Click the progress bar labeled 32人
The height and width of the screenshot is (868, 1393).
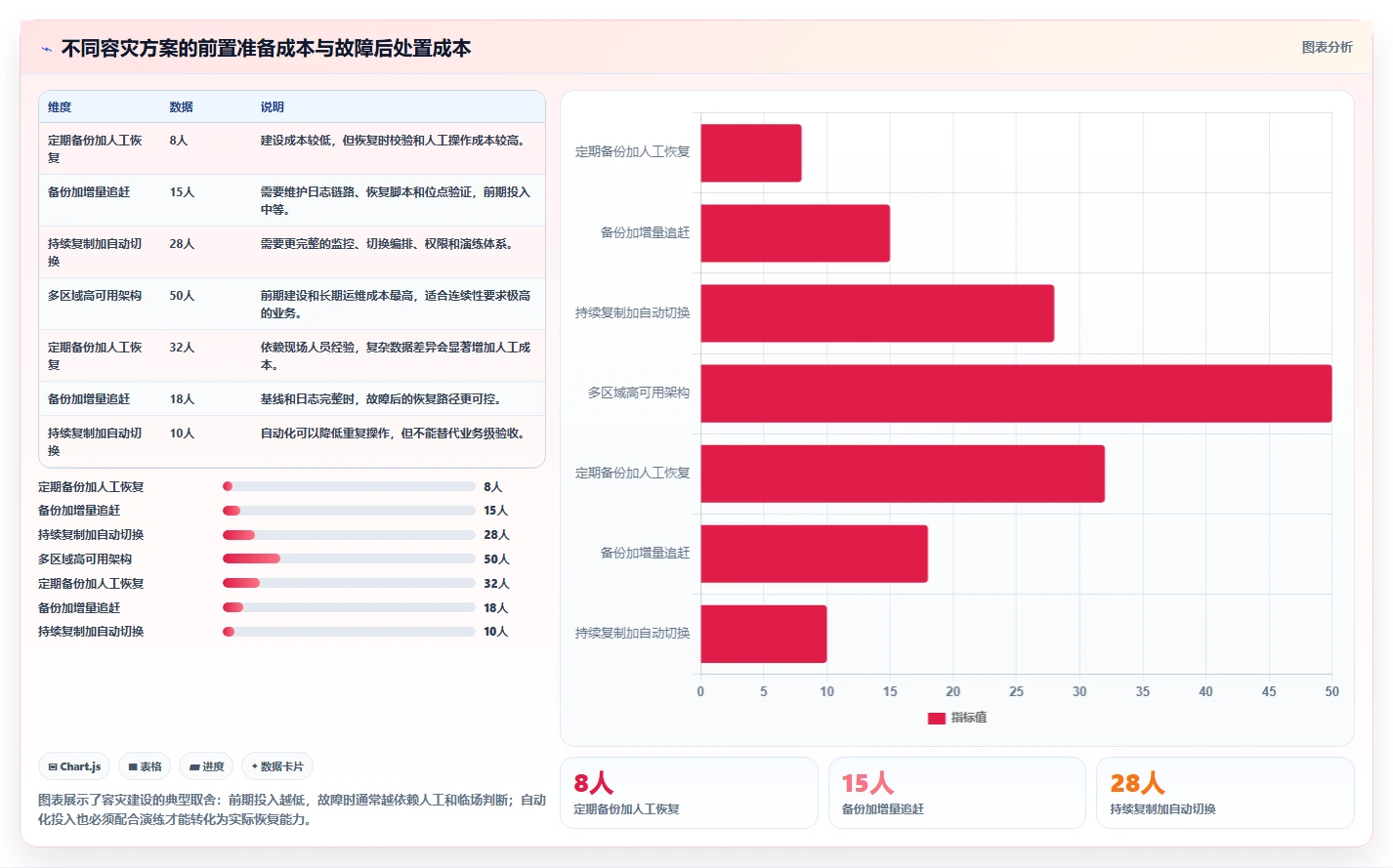[x=349, y=583]
